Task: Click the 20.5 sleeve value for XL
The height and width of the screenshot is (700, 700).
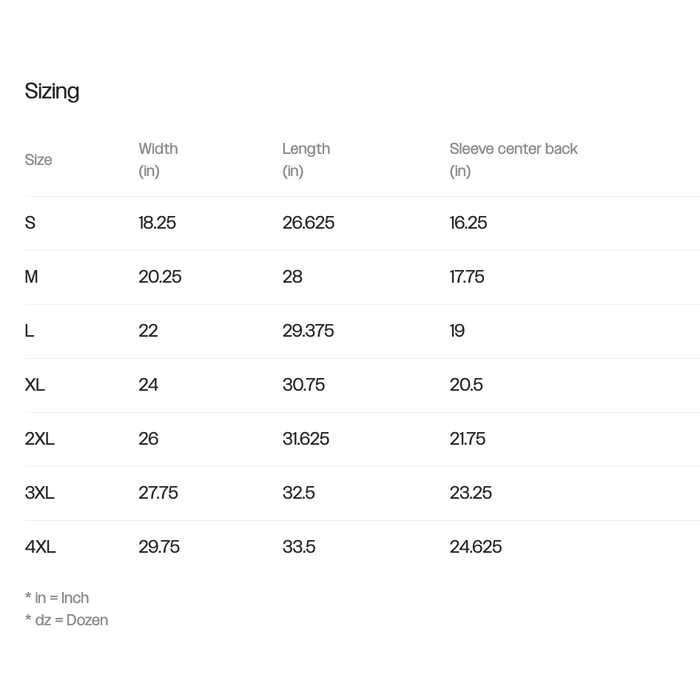Action: point(466,385)
